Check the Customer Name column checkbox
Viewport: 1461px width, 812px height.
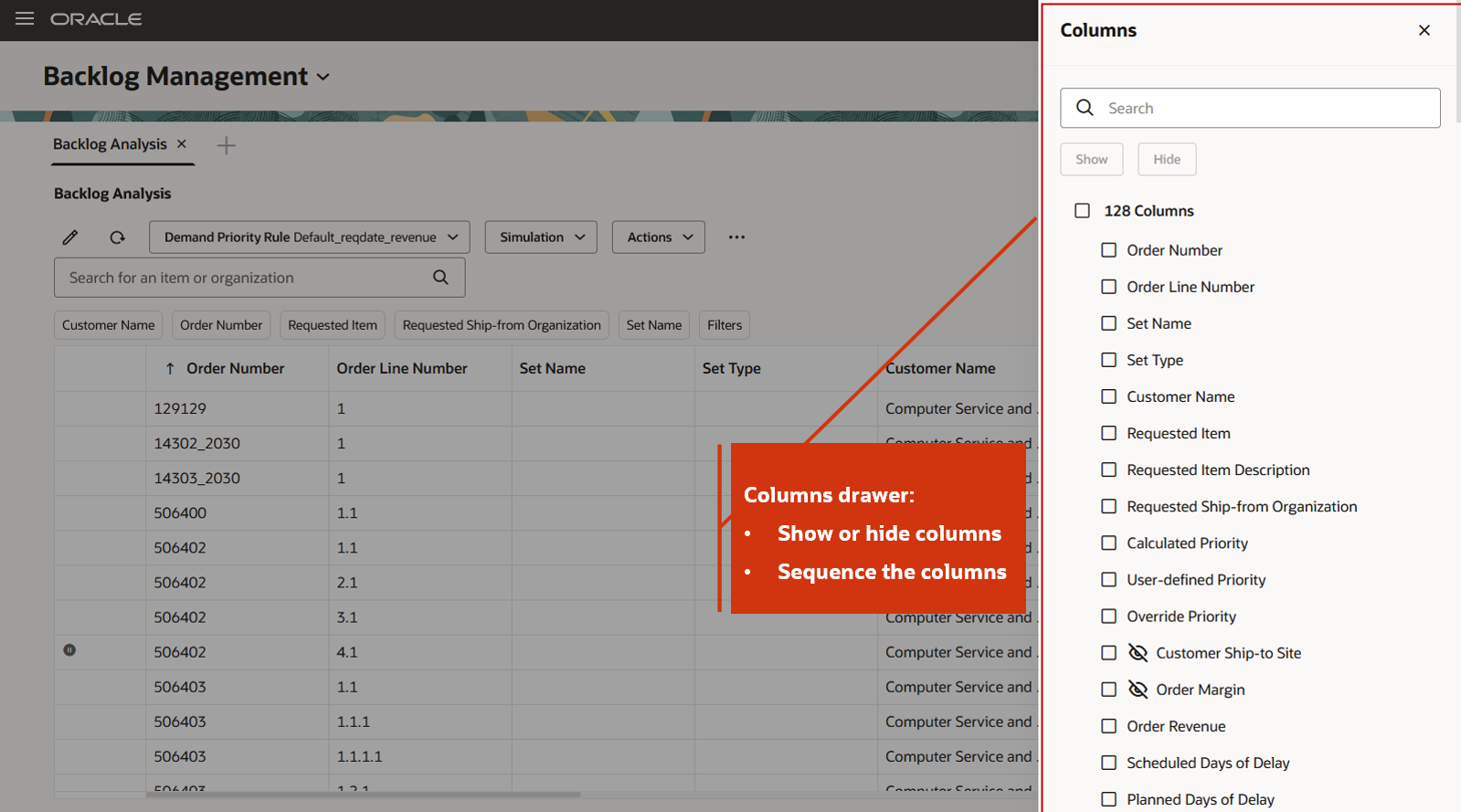(x=1109, y=396)
